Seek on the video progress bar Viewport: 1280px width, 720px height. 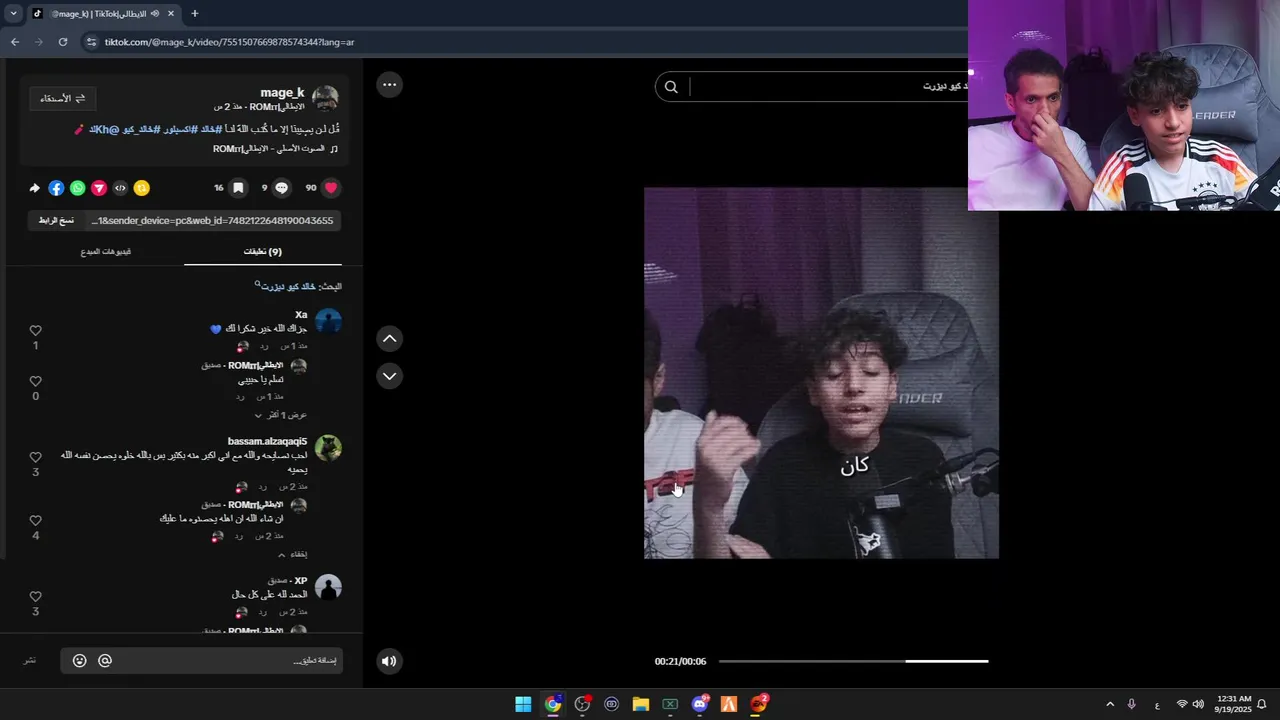coord(853,661)
